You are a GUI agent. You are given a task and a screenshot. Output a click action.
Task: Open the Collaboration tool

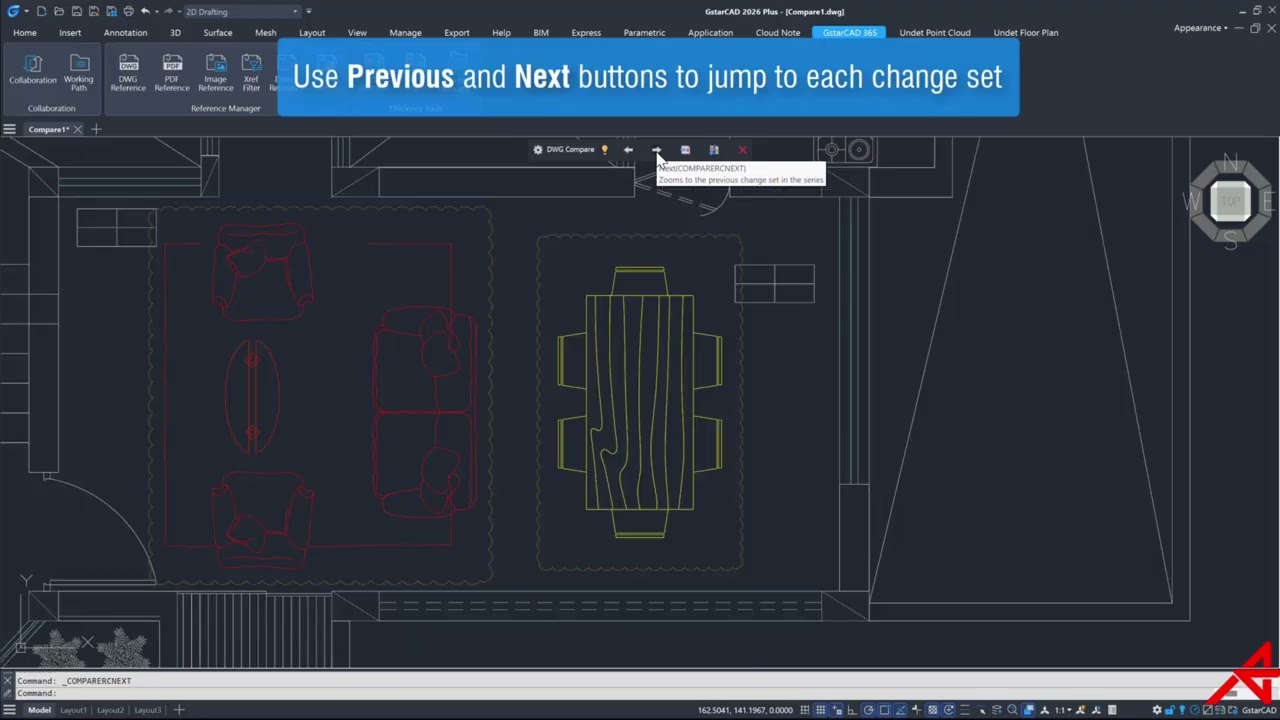pos(33,70)
